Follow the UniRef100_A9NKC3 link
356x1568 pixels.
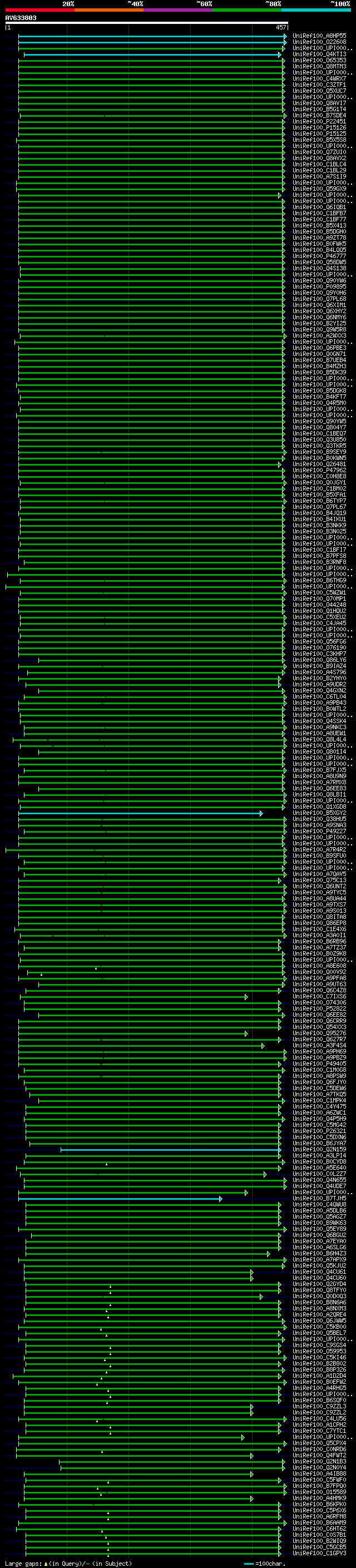(319, 727)
